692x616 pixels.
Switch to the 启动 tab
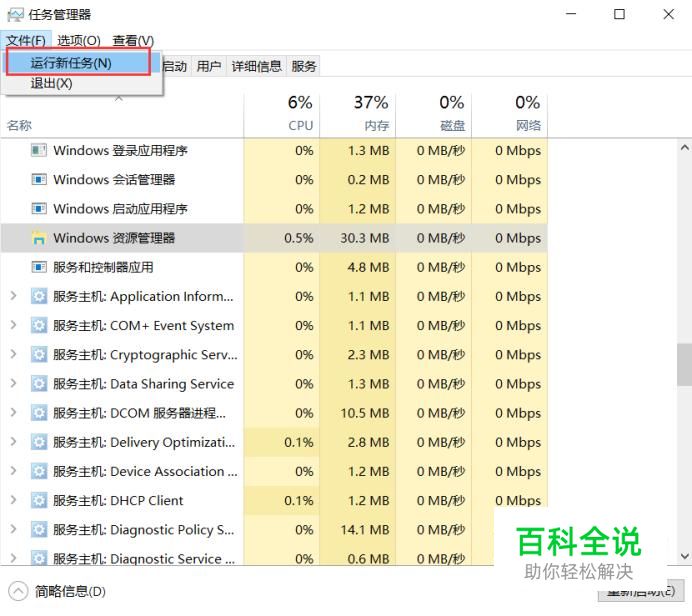176,66
